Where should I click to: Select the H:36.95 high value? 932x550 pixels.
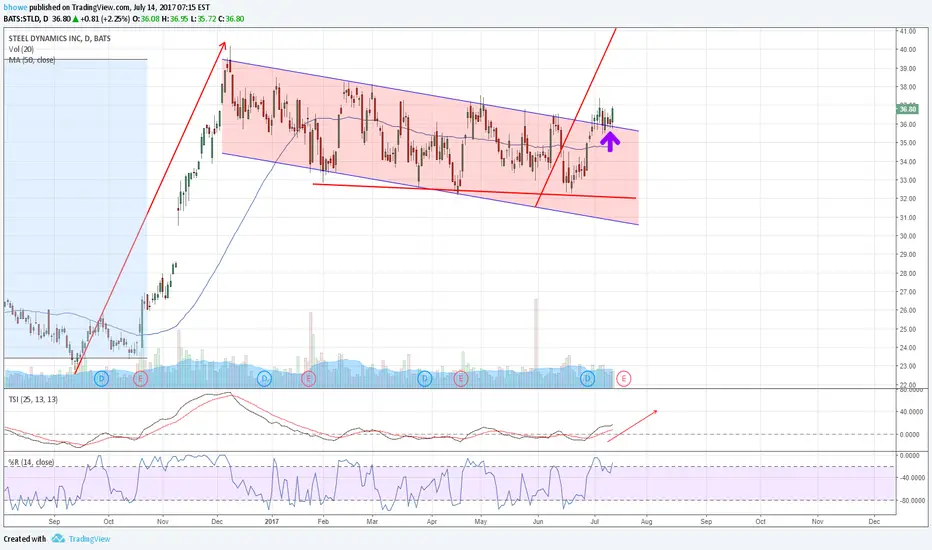pos(177,19)
